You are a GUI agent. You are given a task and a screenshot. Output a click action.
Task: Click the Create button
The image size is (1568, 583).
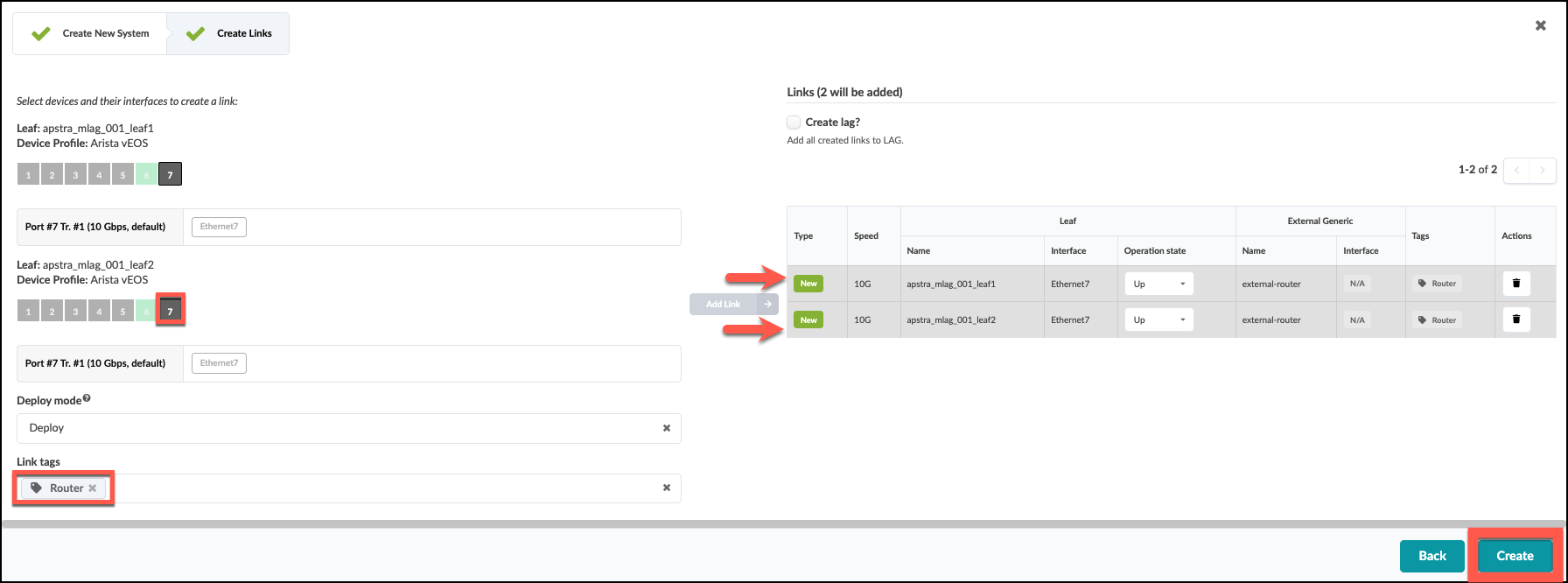1515,556
